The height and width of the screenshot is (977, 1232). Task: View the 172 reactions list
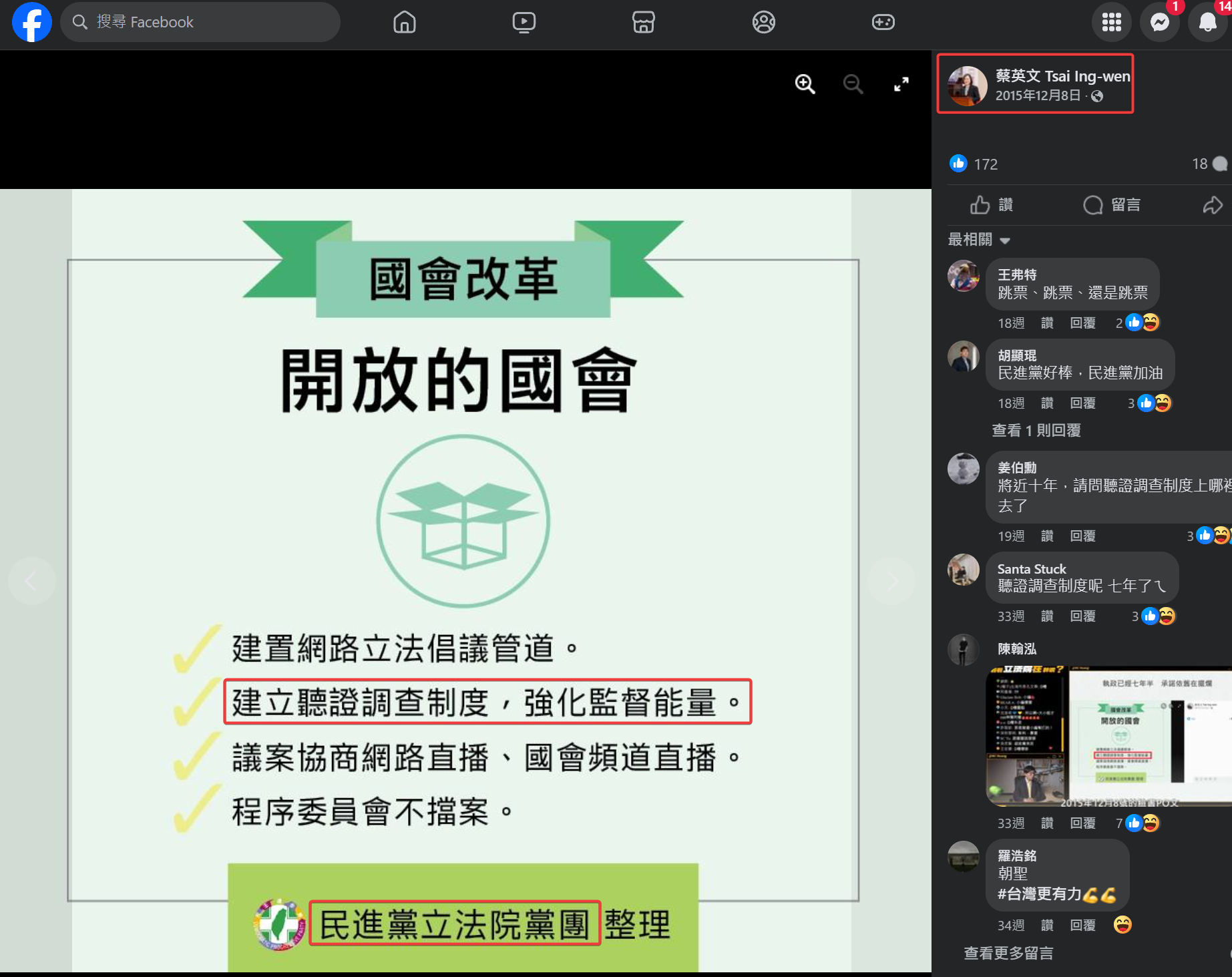tap(974, 164)
